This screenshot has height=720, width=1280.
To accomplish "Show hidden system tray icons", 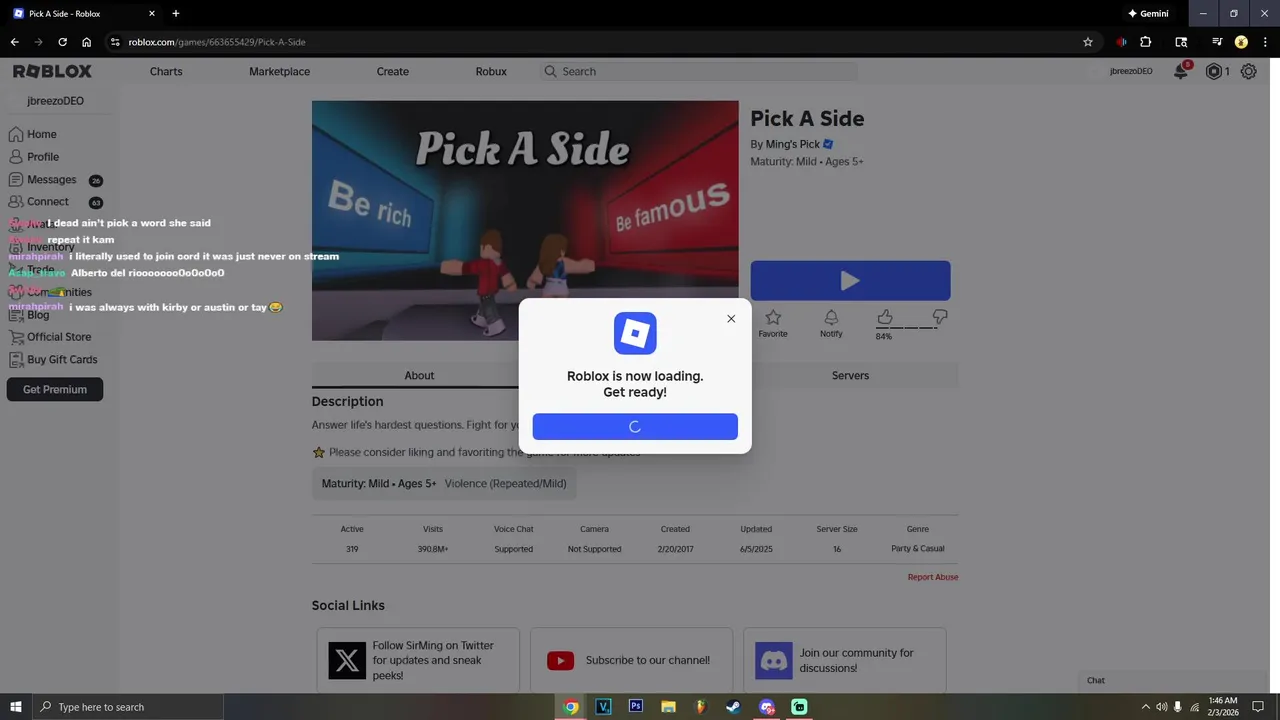I will point(1146,707).
